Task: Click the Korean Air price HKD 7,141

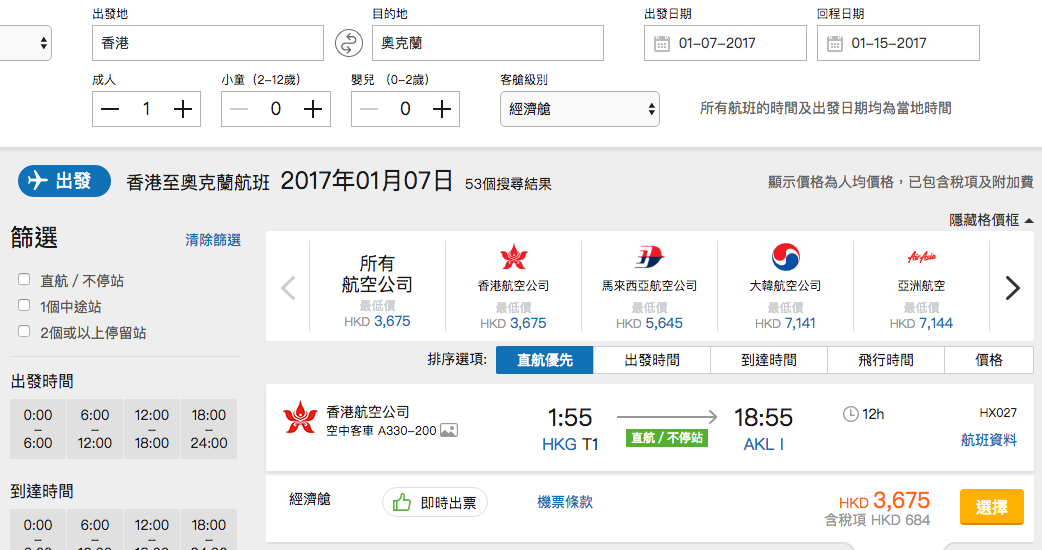Action: tap(785, 323)
